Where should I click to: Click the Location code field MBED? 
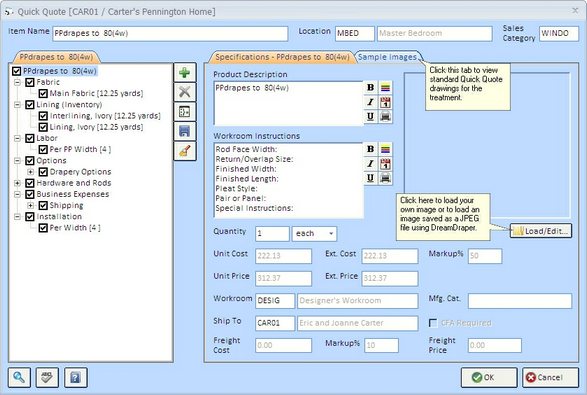click(355, 33)
